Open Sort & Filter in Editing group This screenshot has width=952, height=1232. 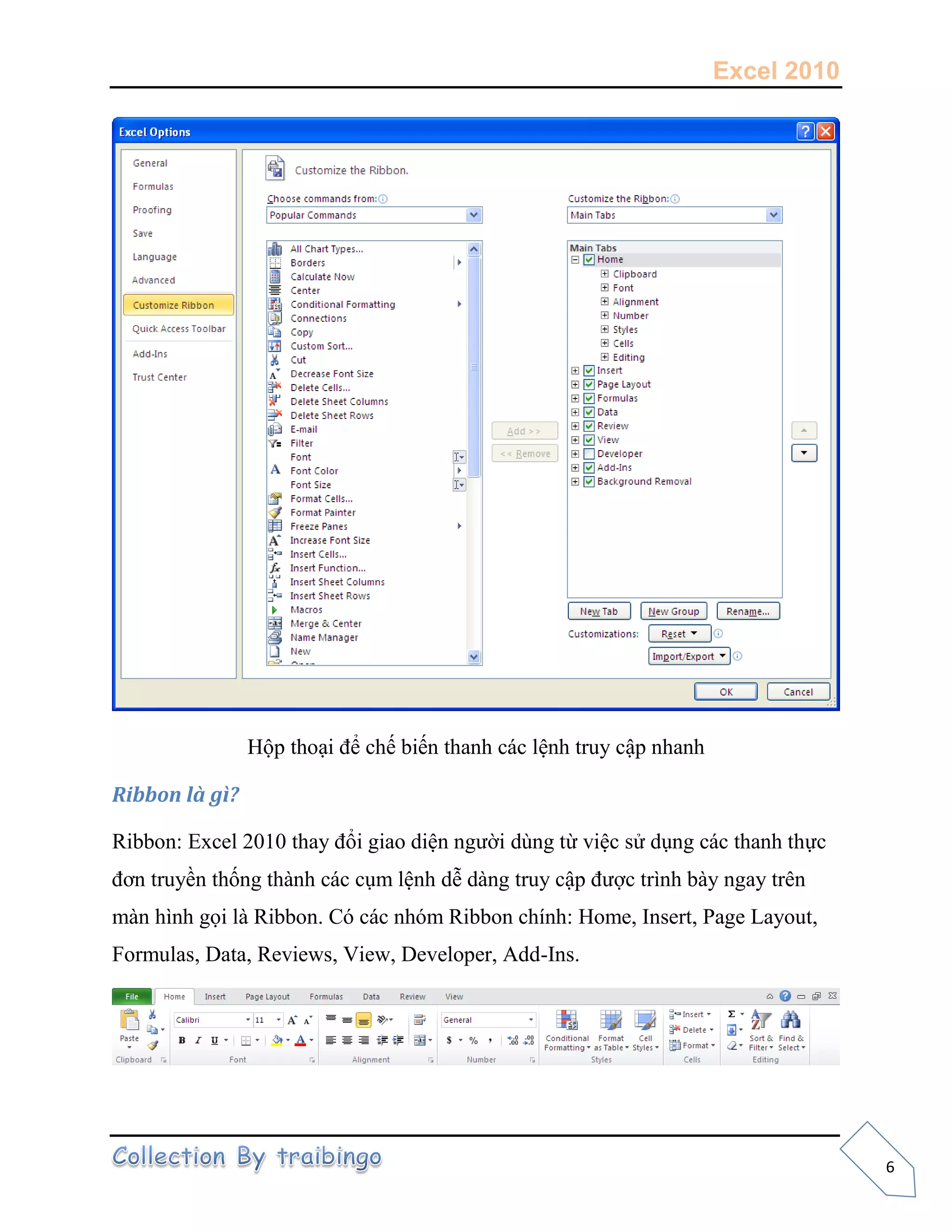[761, 1031]
